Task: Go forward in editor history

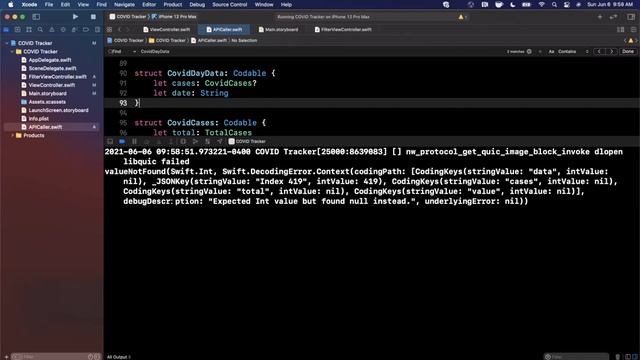Action: click(x=127, y=30)
